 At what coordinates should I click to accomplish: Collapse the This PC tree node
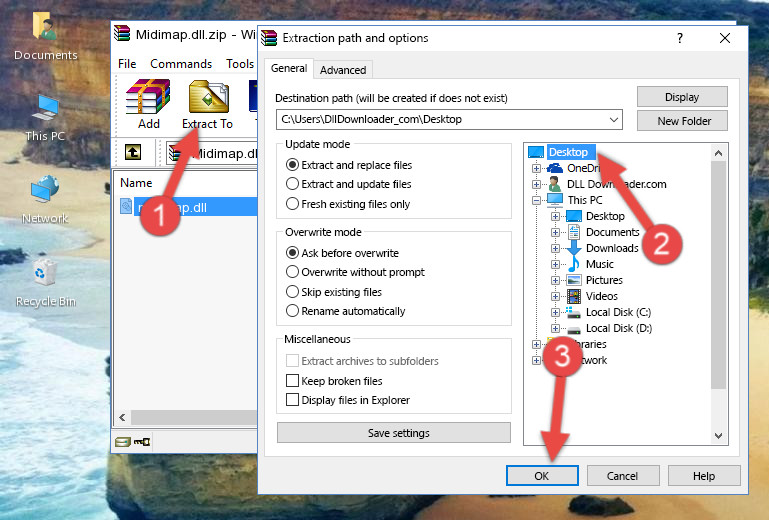point(537,200)
